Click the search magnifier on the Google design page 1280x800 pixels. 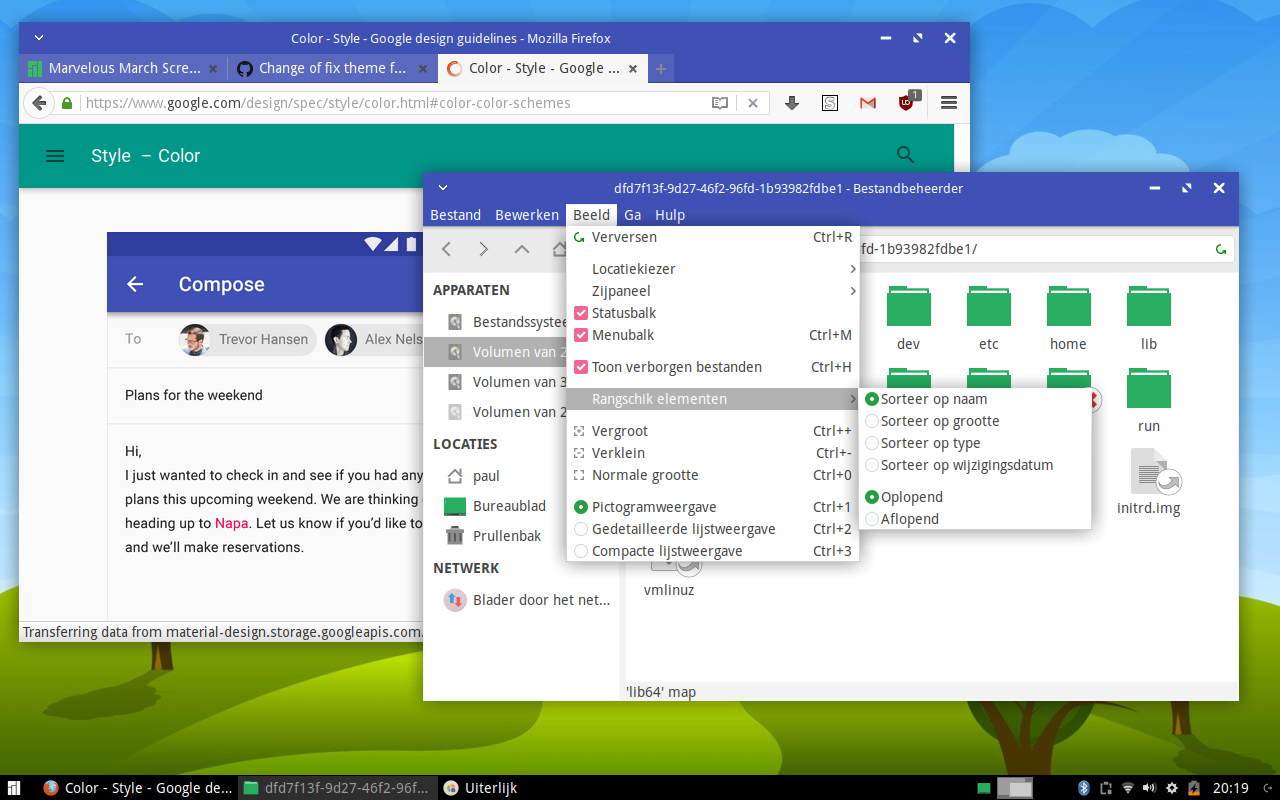pyautogui.click(x=906, y=155)
